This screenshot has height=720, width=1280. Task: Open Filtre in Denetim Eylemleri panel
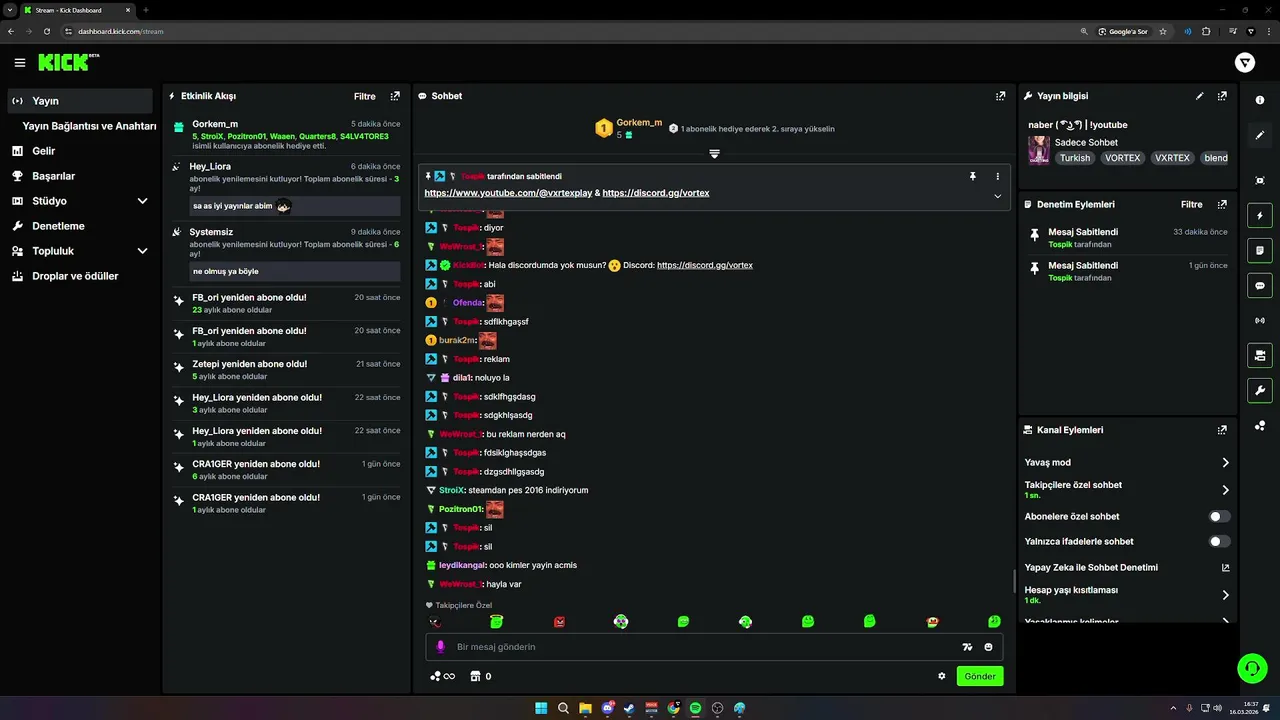click(1192, 204)
